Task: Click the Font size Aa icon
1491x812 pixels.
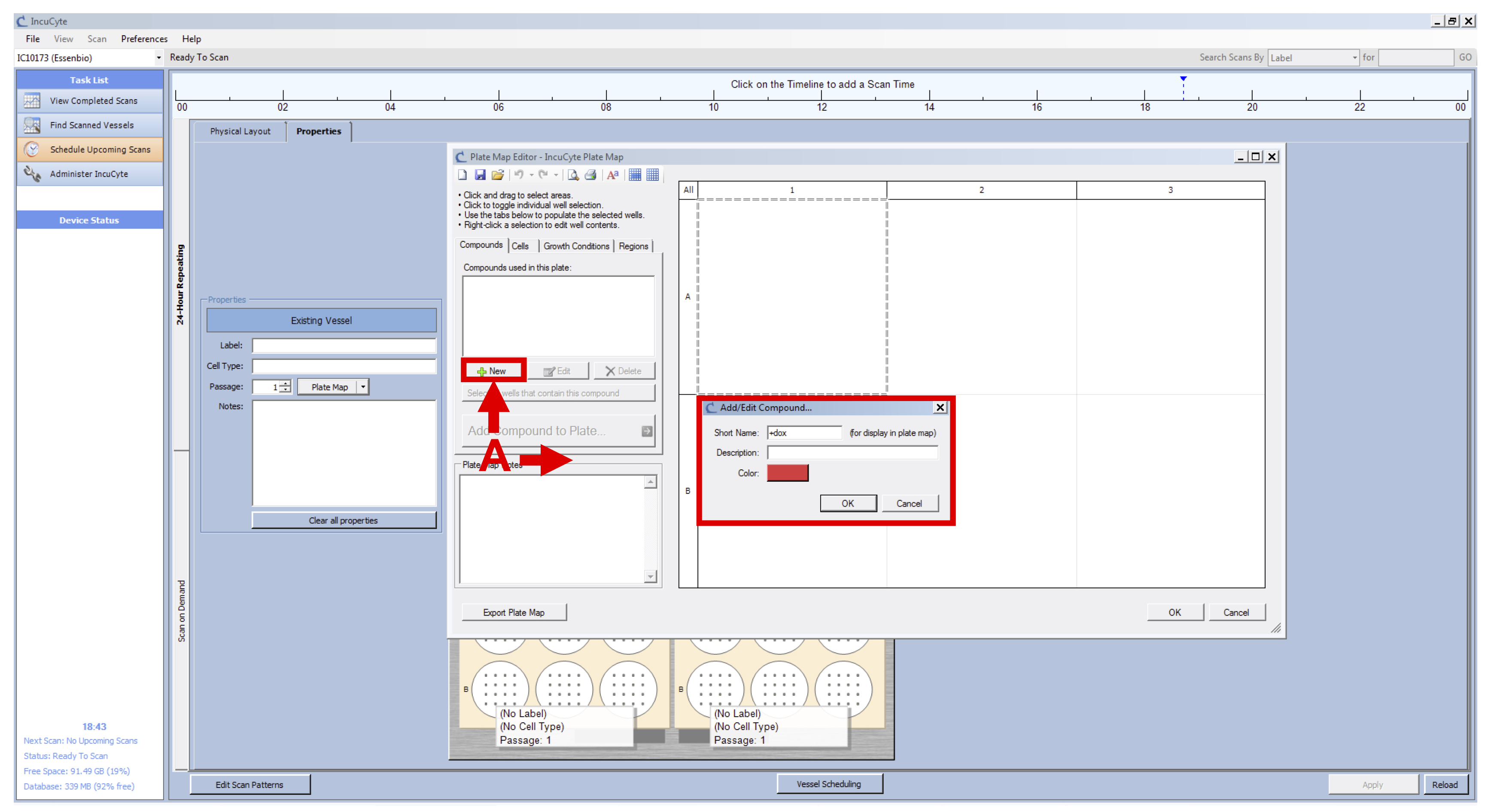Action: pos(613,175)
